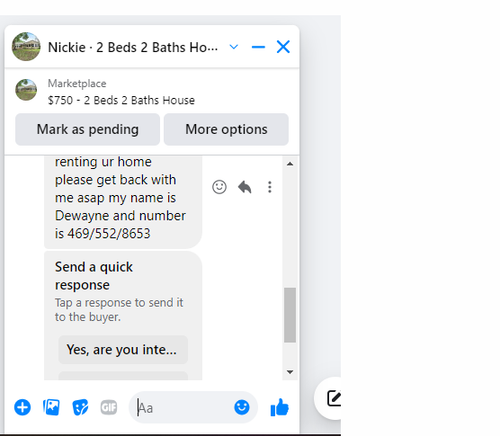Open the $750 2 Beds listing thumbnail
This screenshot has width=500, height=436.
pyautogui.click(x=26, y=90)
